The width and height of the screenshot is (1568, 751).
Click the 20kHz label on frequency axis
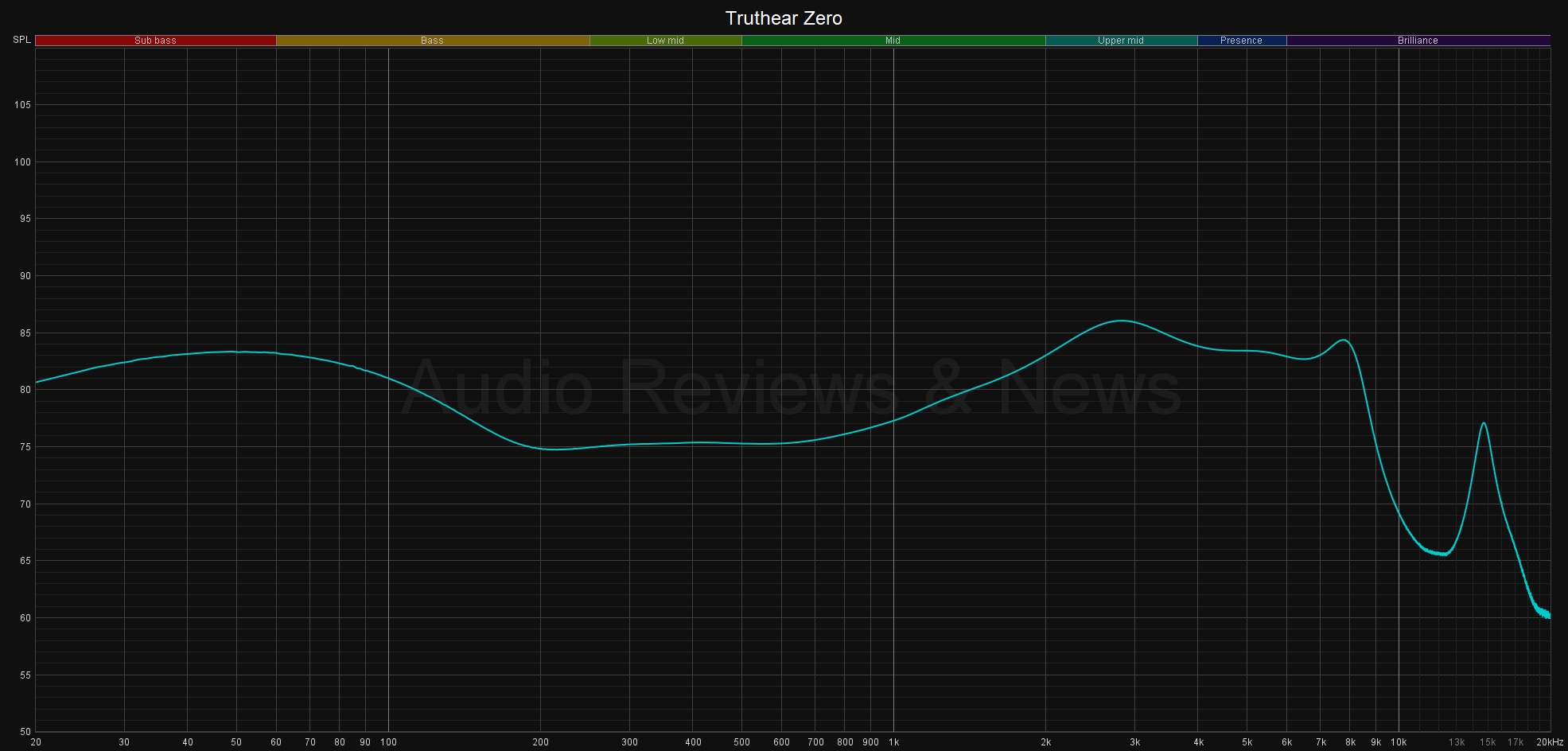pyautogui.click(x=1550, y=742)
